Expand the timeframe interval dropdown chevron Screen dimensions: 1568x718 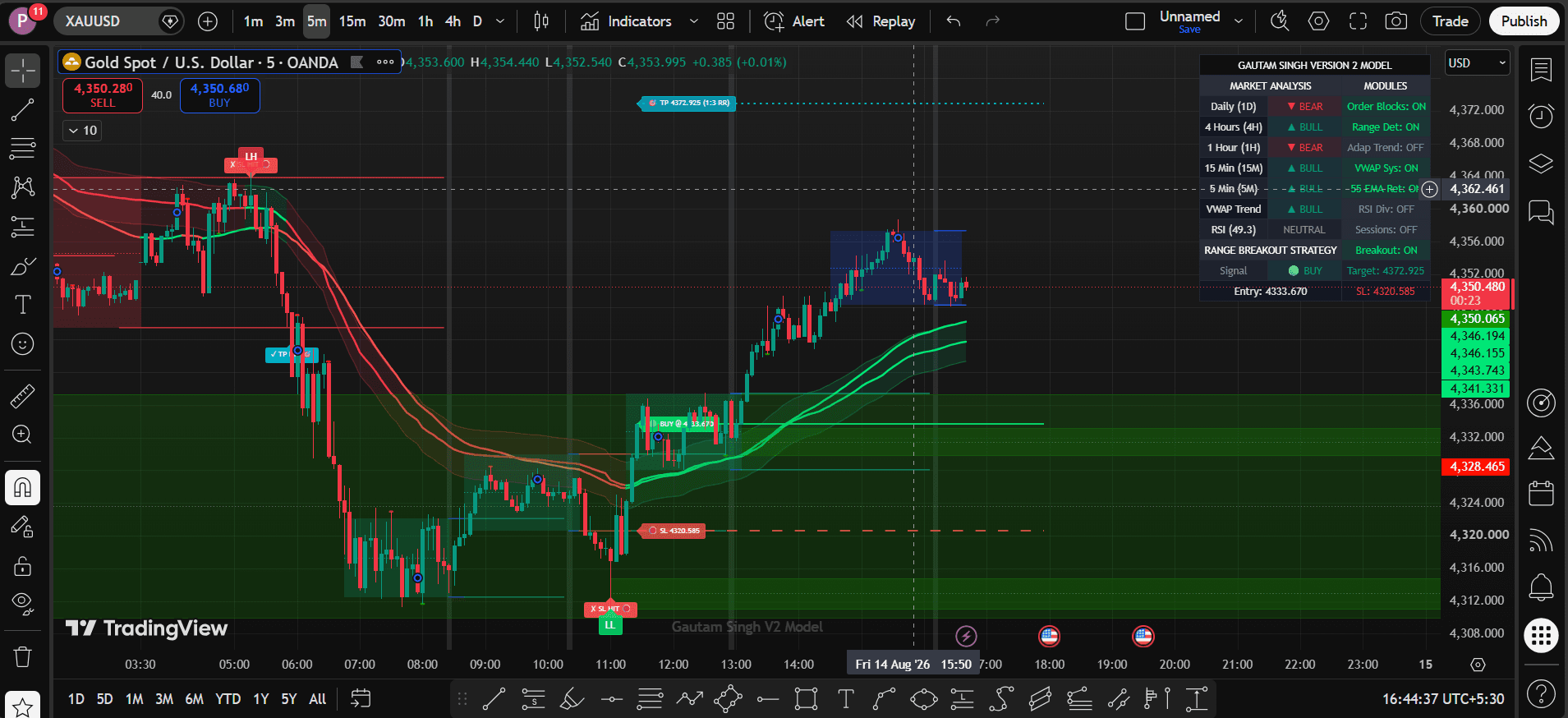point(499,21)
